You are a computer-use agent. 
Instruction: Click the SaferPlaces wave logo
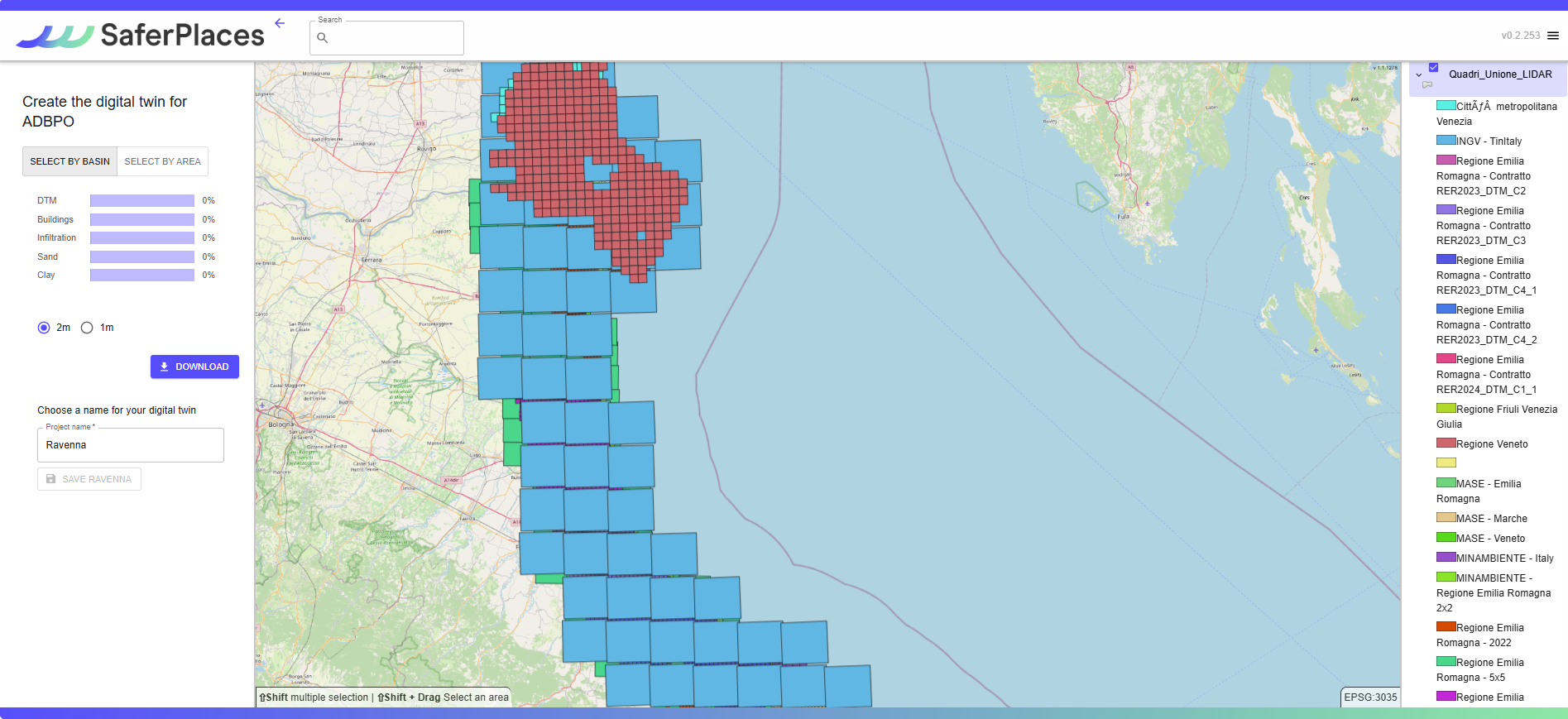[55, 36]
